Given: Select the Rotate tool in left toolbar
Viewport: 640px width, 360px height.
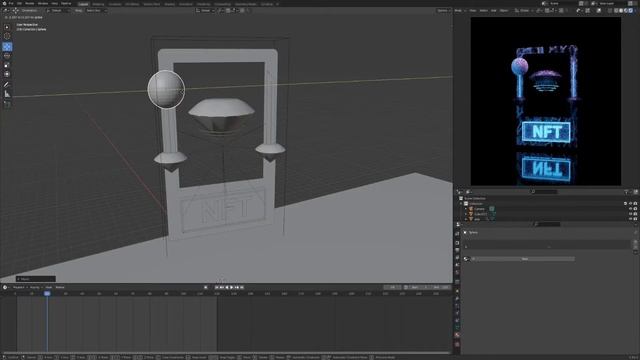Looking at the screenshot, I should [7, 56].
